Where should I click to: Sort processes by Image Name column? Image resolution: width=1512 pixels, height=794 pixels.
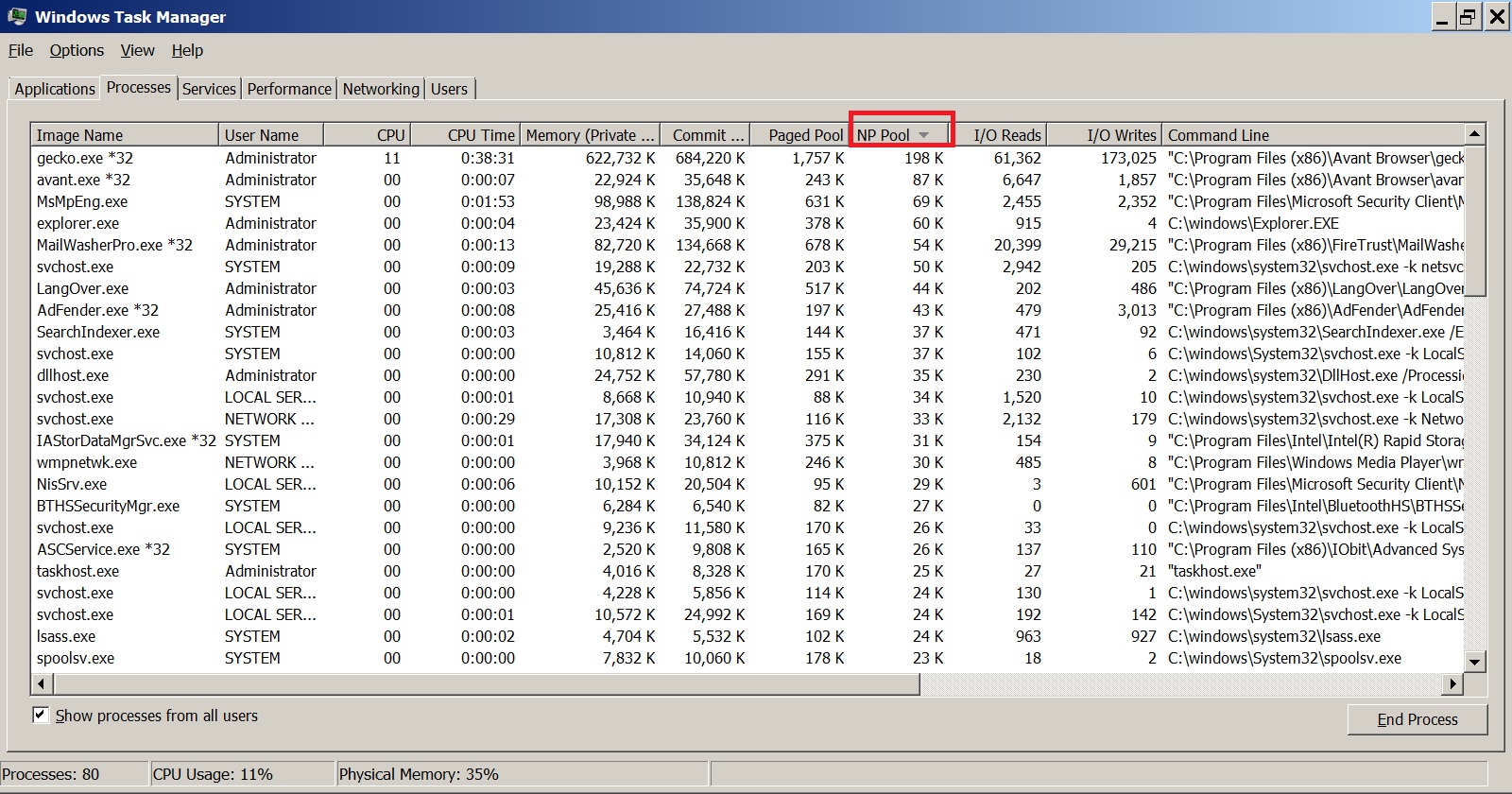tap(125, 135)
